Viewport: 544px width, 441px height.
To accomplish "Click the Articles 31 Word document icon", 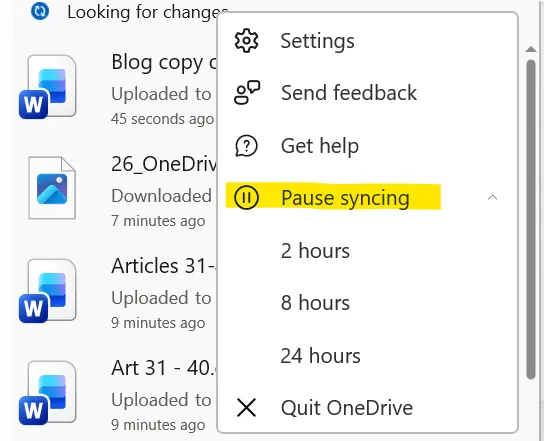I will point(48,291).
